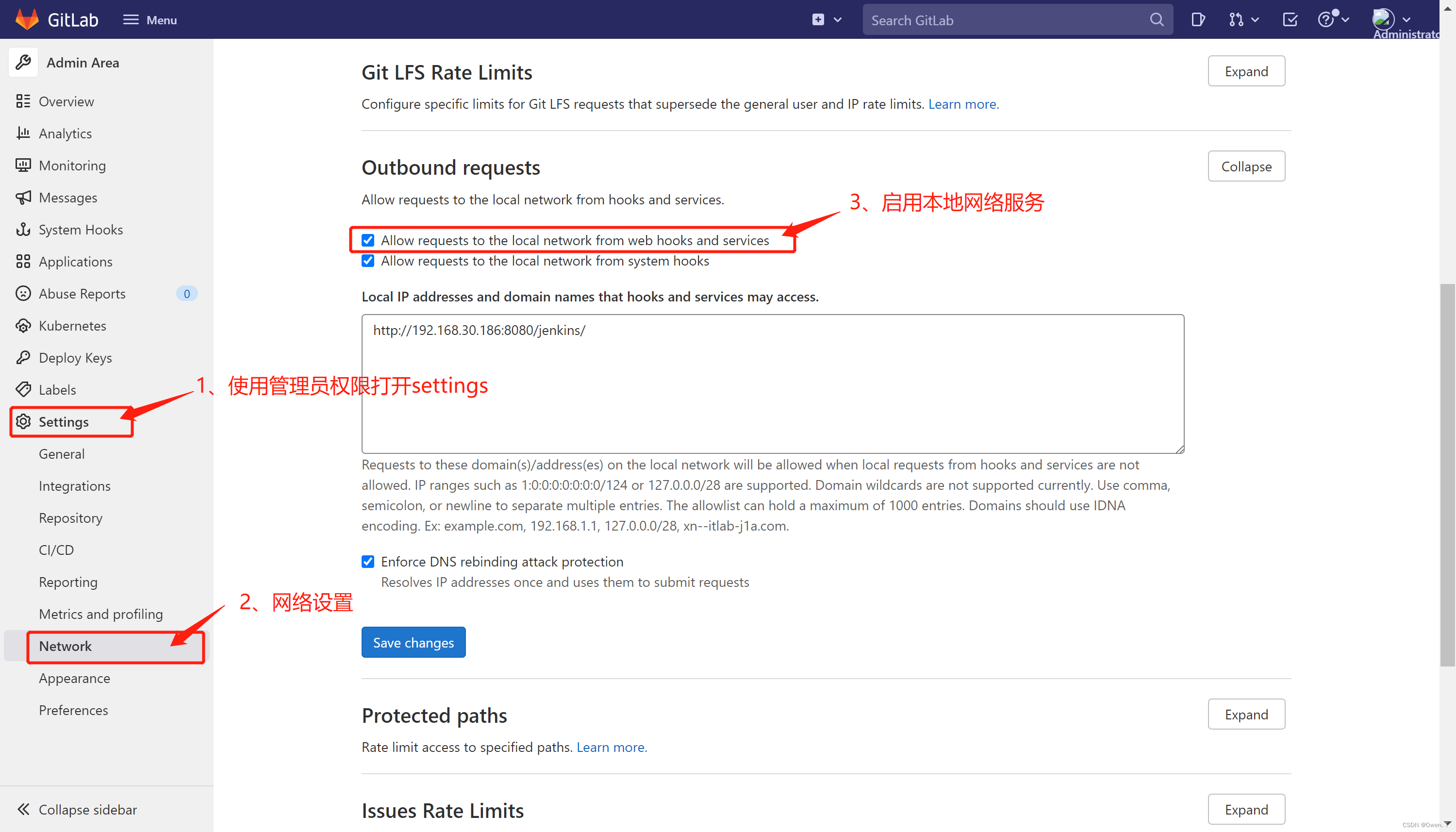Click the GitLab fox logo
1456x832 pixels.
click(27, 19)
